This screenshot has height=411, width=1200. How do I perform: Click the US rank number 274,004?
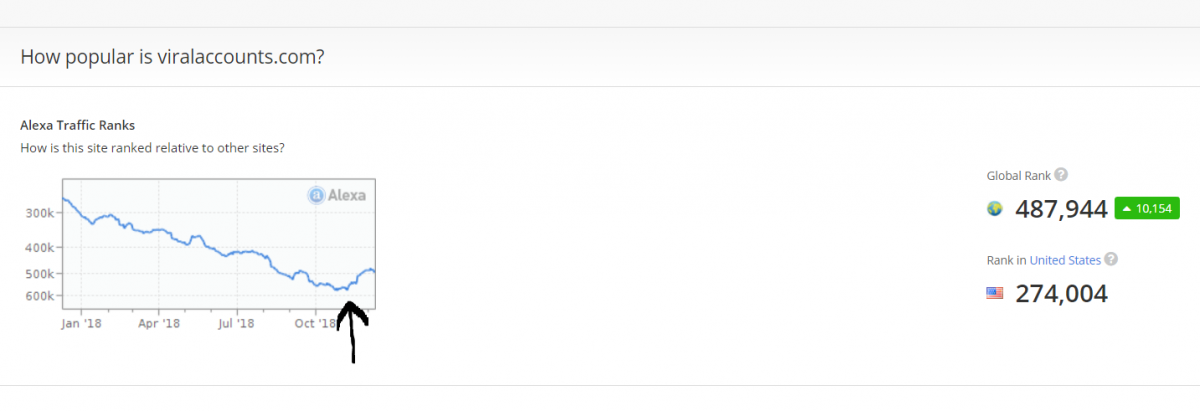pyautogui.click(x=1061, y=294)
